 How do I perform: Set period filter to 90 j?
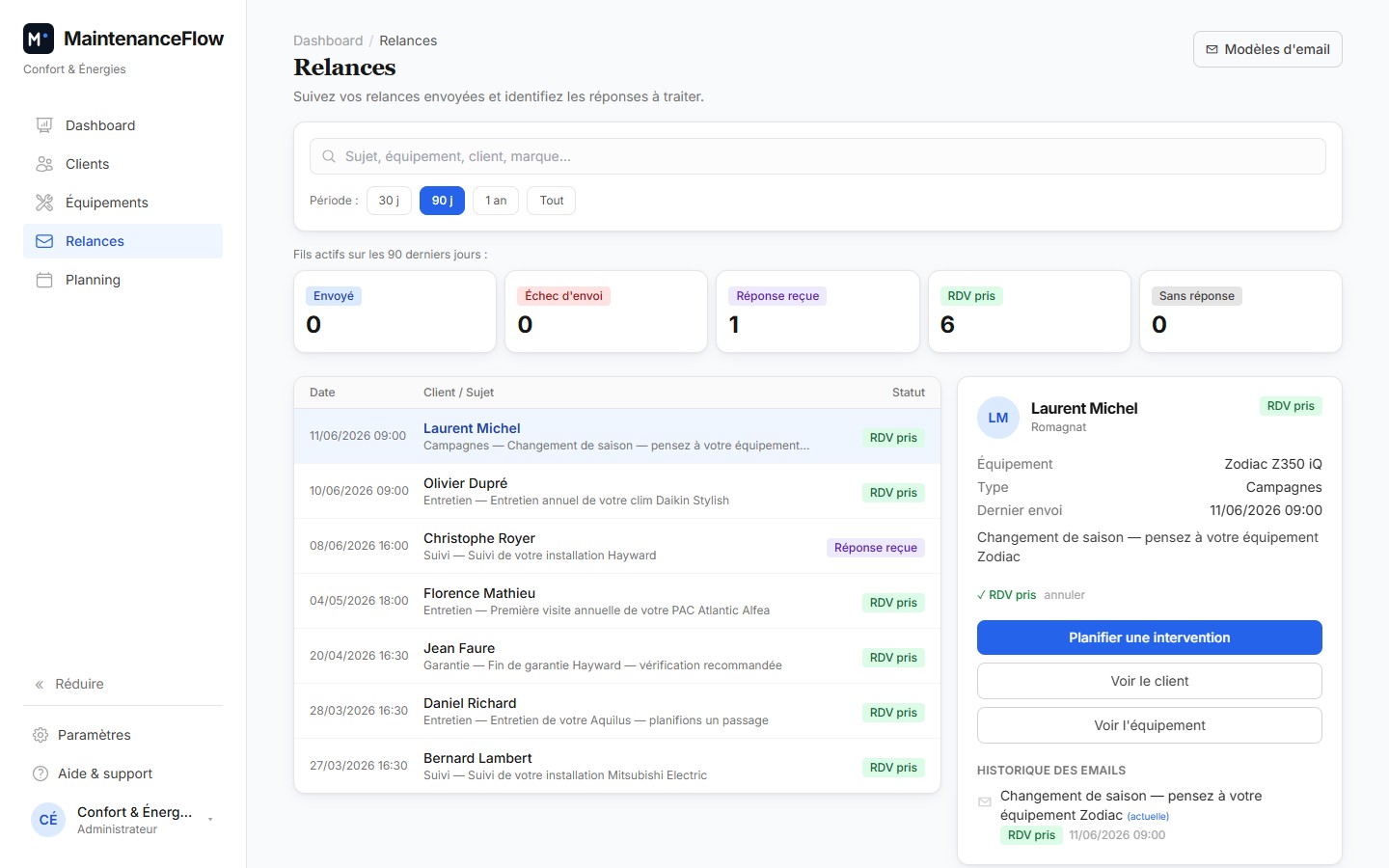442,201
